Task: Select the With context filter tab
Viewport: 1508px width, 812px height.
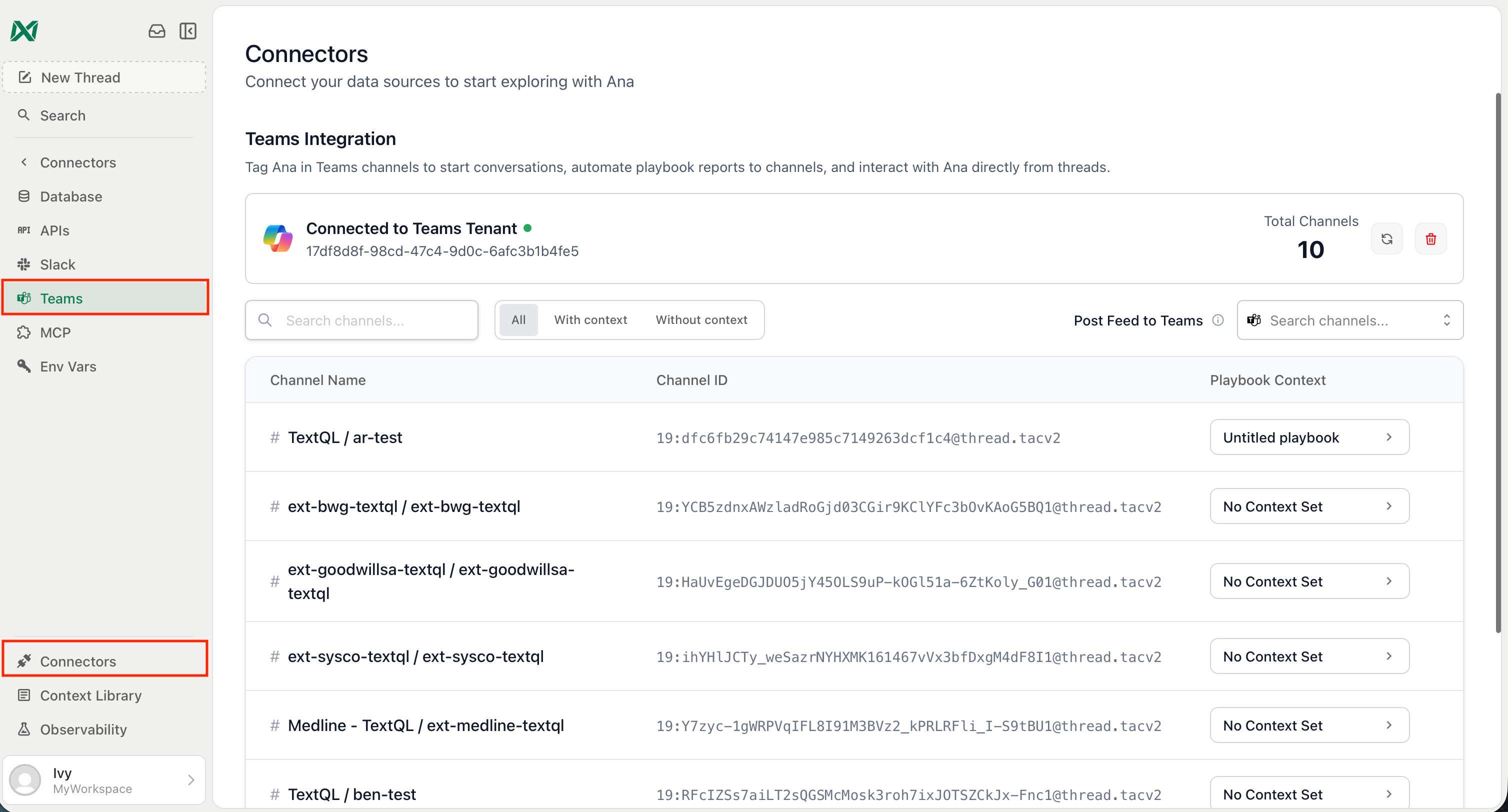Action: coord(590,319)
